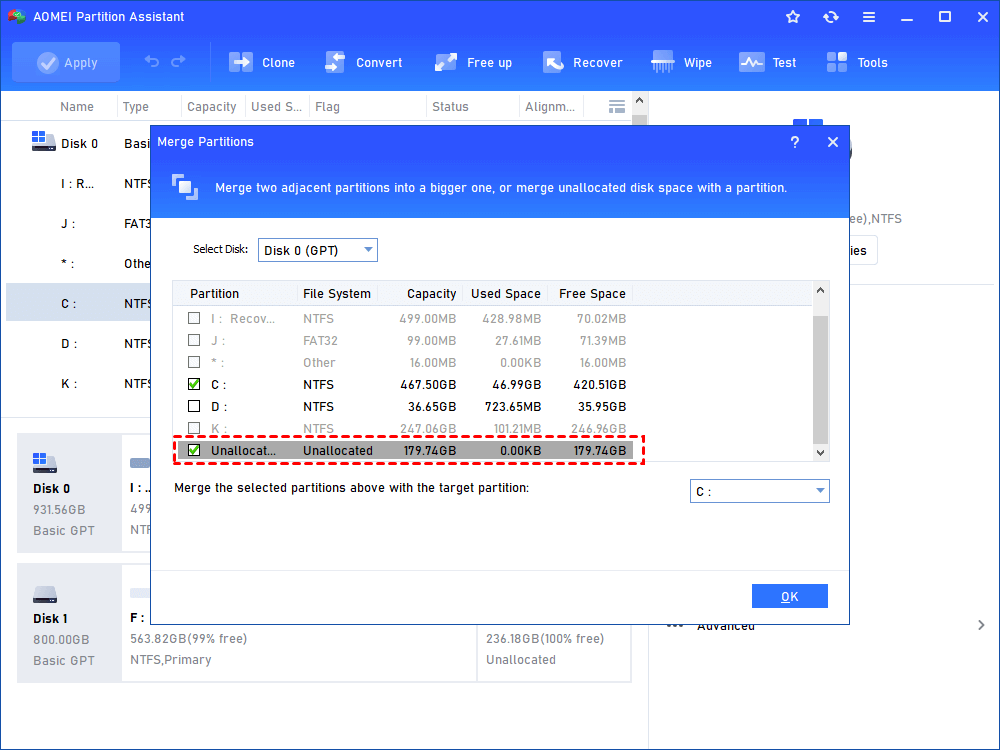
Task: Click the Disk 0 icon in bottom disk map
Action: tap(45, 463)
